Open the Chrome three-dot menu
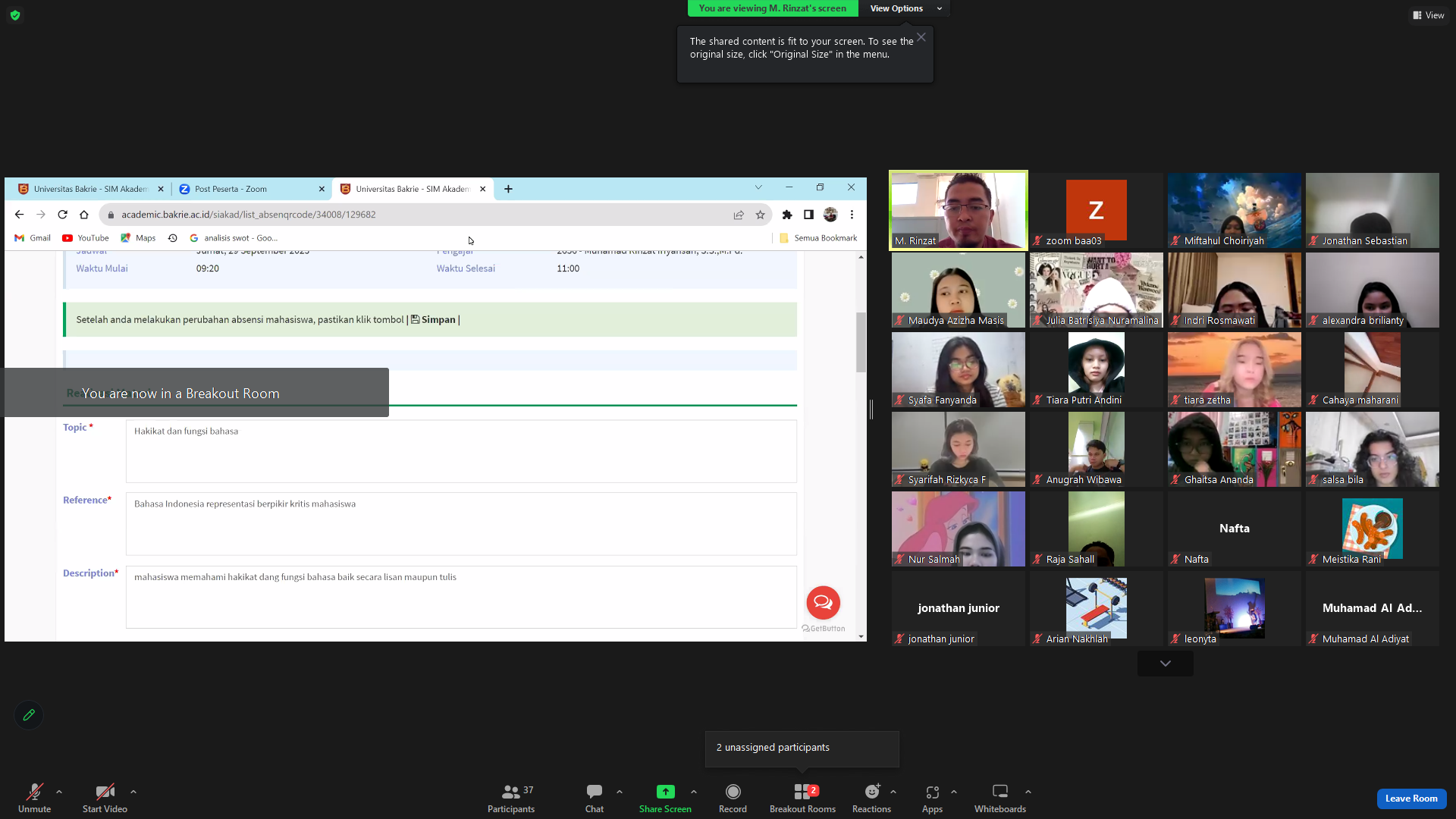The height and width of the screenshot is (819, 1456). [852, 215]
